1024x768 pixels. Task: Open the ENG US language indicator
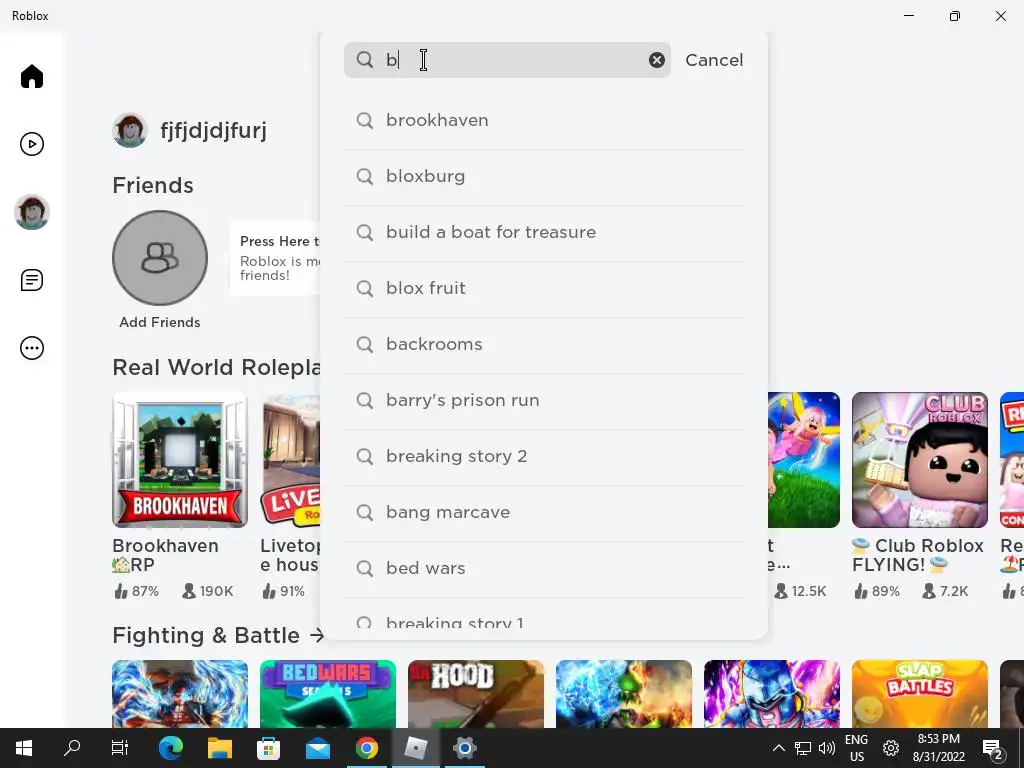(x=856, y=748)
